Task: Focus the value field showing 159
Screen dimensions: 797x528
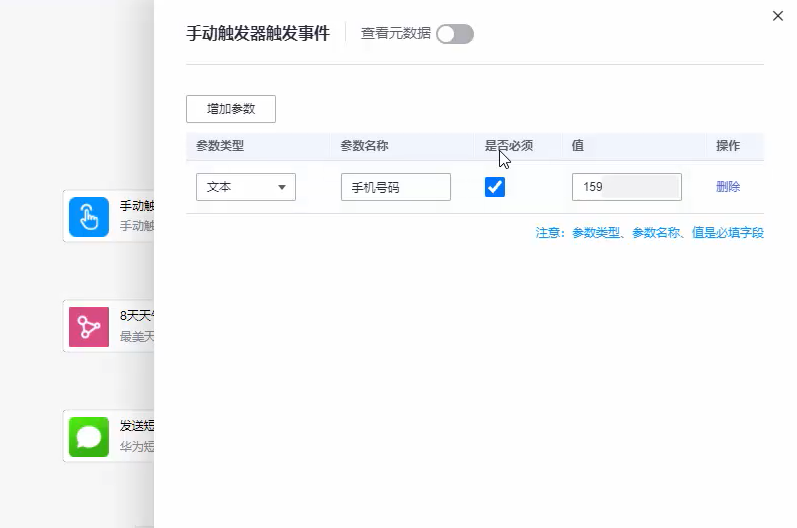Action: click(x=627, y=187)
